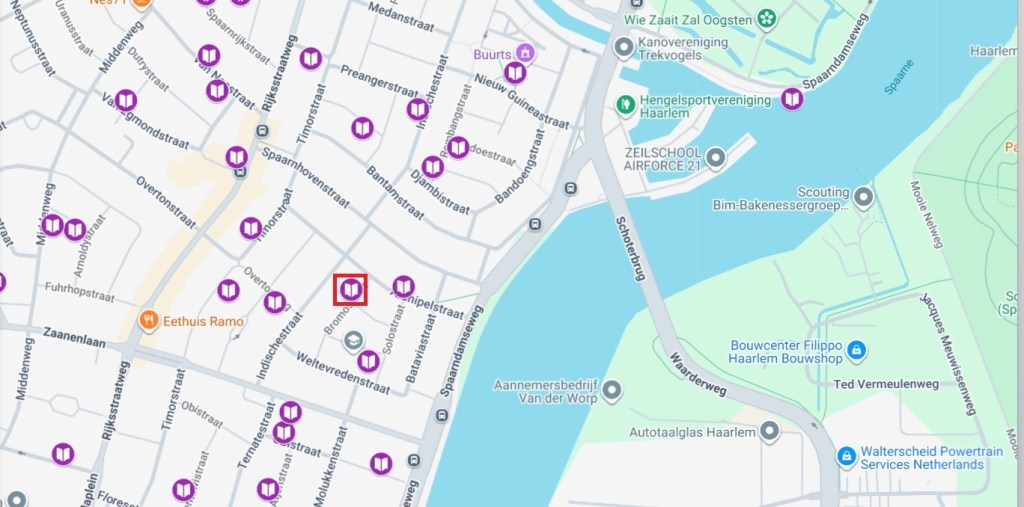Viewport: 1024px width, 507px height.
Task: Click the Aannemersbedrijf Van der Worp pin
Action: coord(612,390)
